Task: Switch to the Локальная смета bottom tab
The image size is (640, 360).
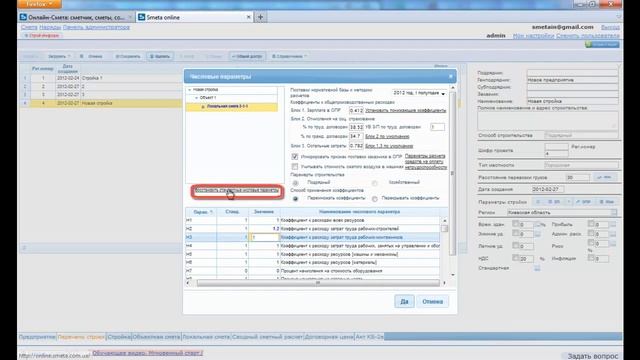Action: pos(206,337)
